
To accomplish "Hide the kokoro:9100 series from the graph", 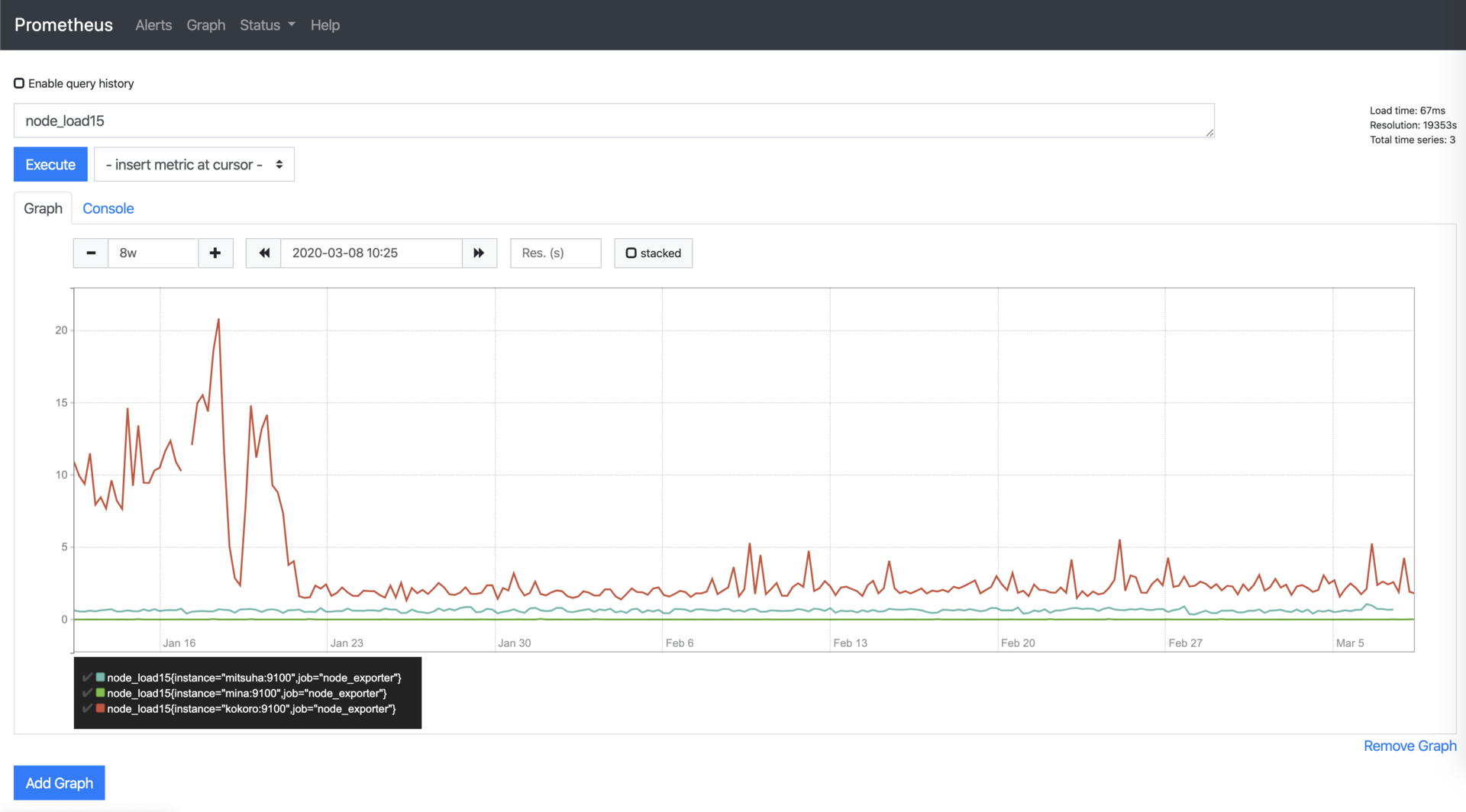I will pos(87,709).
